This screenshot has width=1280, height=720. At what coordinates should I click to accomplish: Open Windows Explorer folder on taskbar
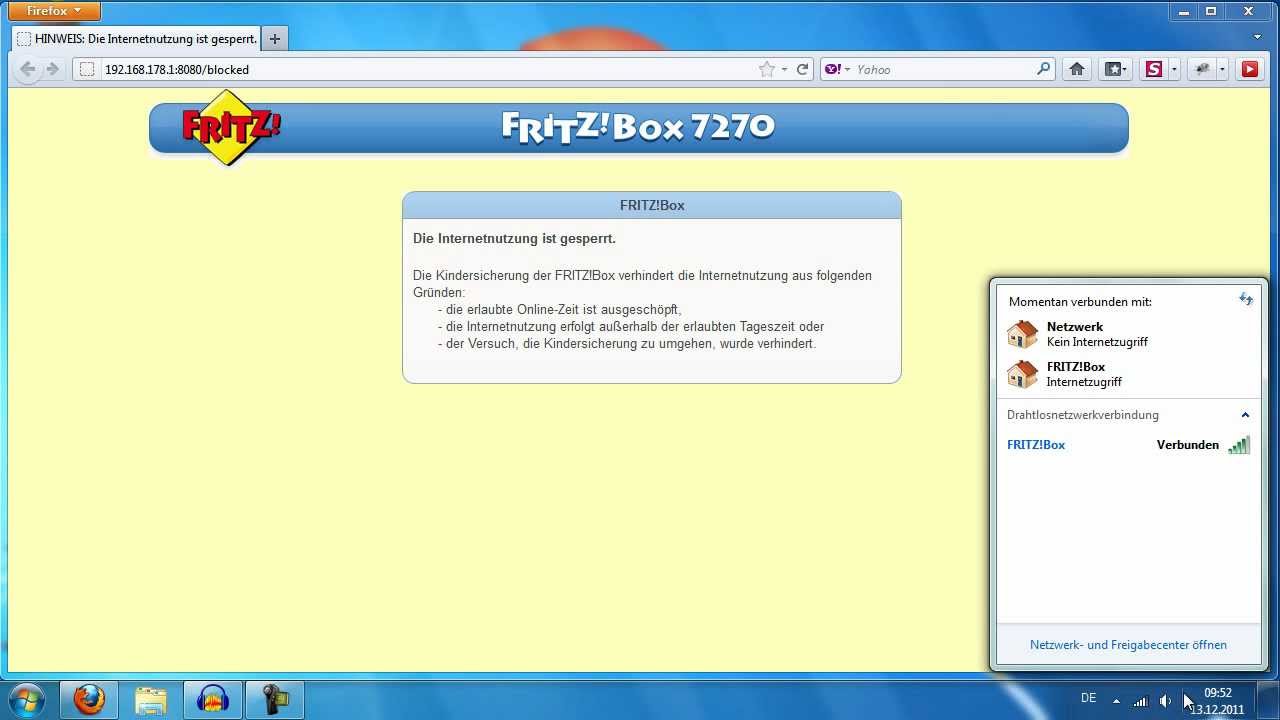(151, 699)
